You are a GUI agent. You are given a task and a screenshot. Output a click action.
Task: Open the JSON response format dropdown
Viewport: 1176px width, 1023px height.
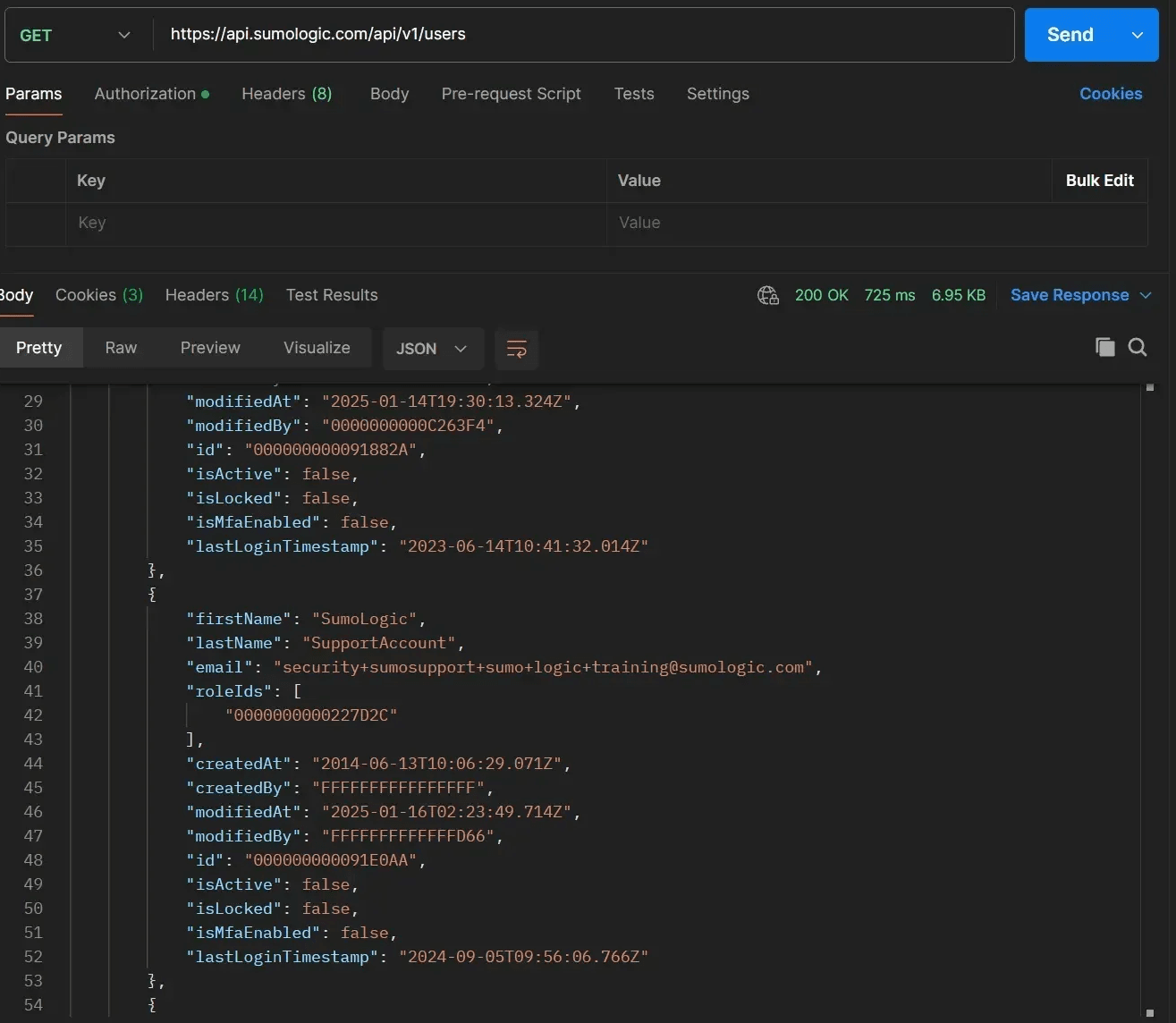tap(433, 349)
